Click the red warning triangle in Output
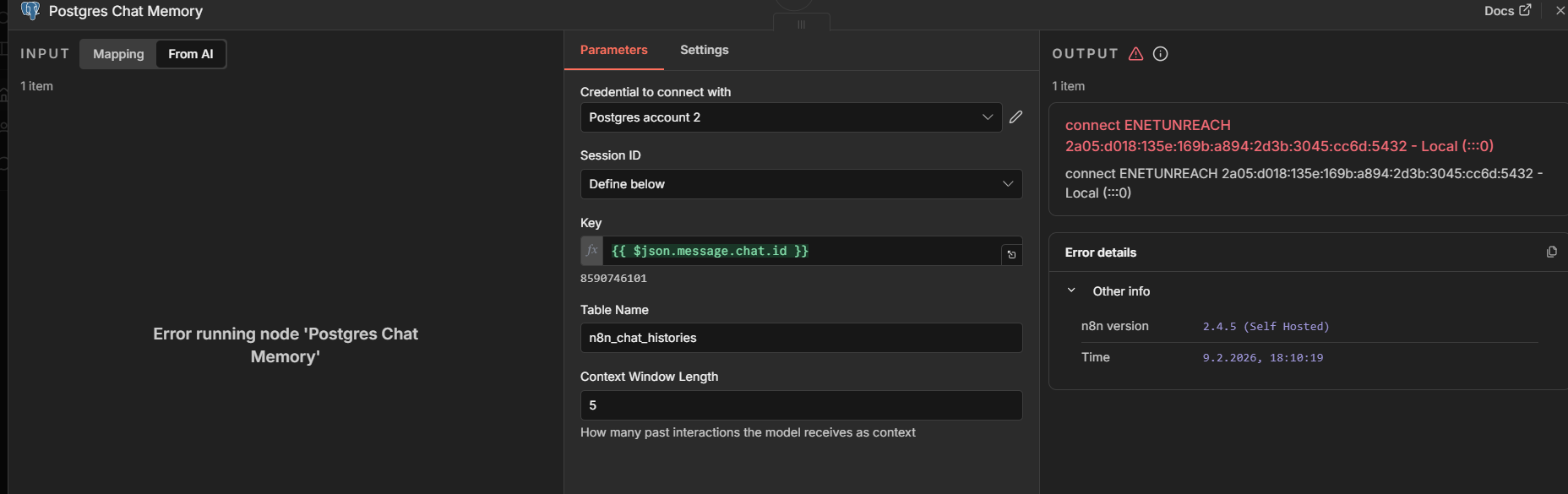This screenshot has width=1568, height=494. [x=1135, y=54]
